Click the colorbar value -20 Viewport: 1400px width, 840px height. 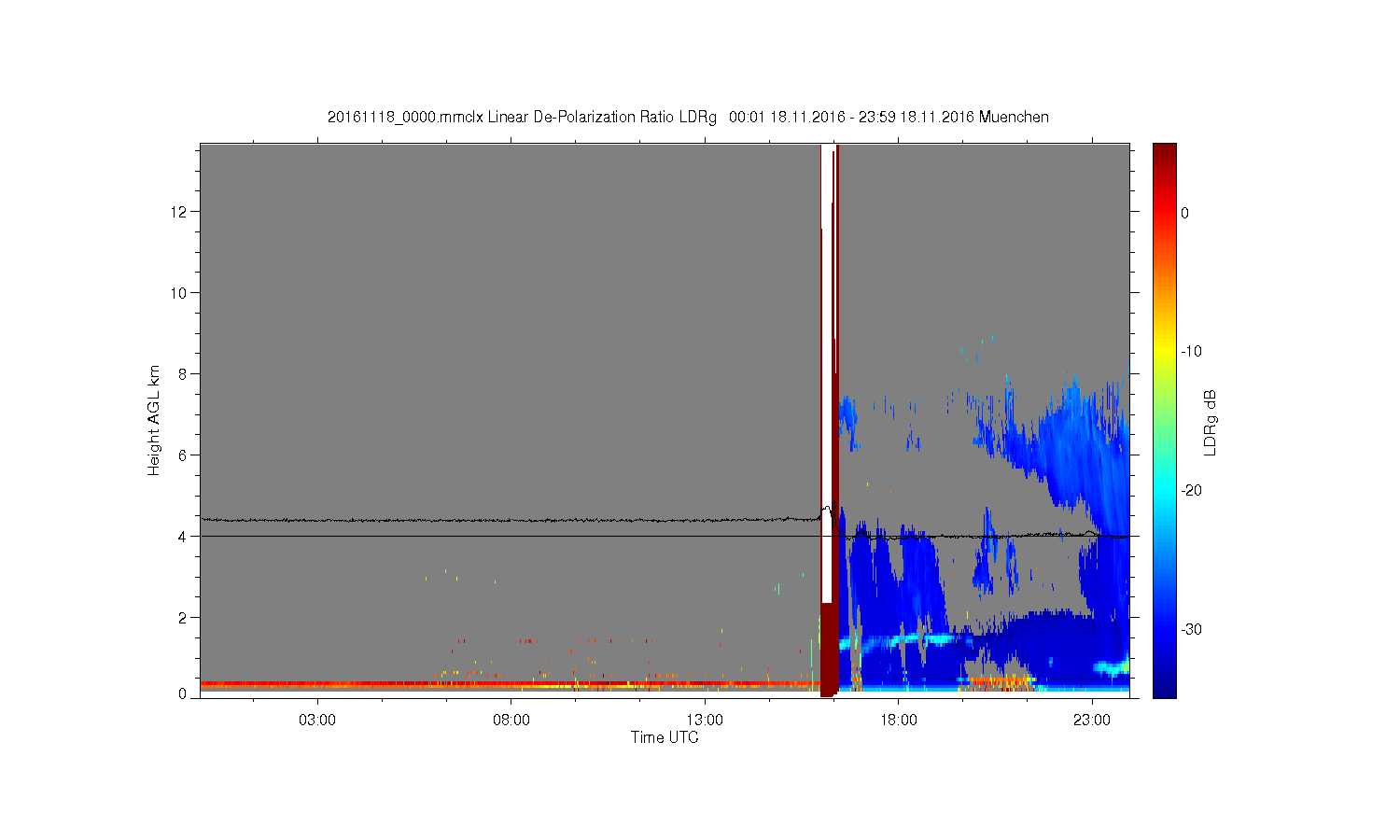(1191, 491)
